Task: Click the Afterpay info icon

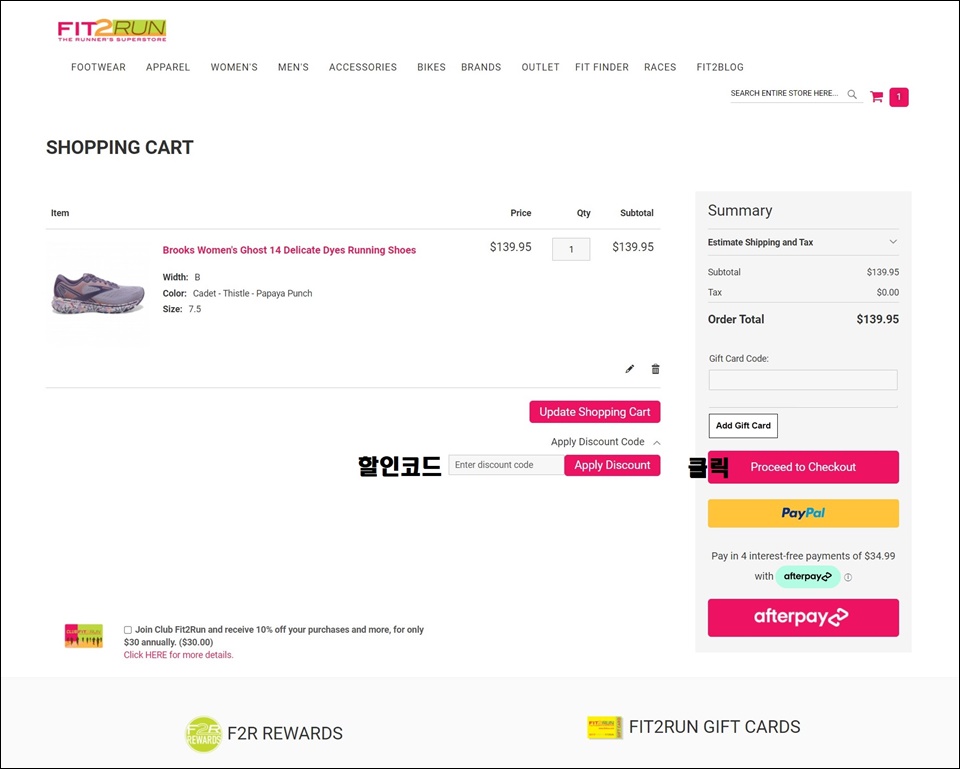Action: coord(848,577)
